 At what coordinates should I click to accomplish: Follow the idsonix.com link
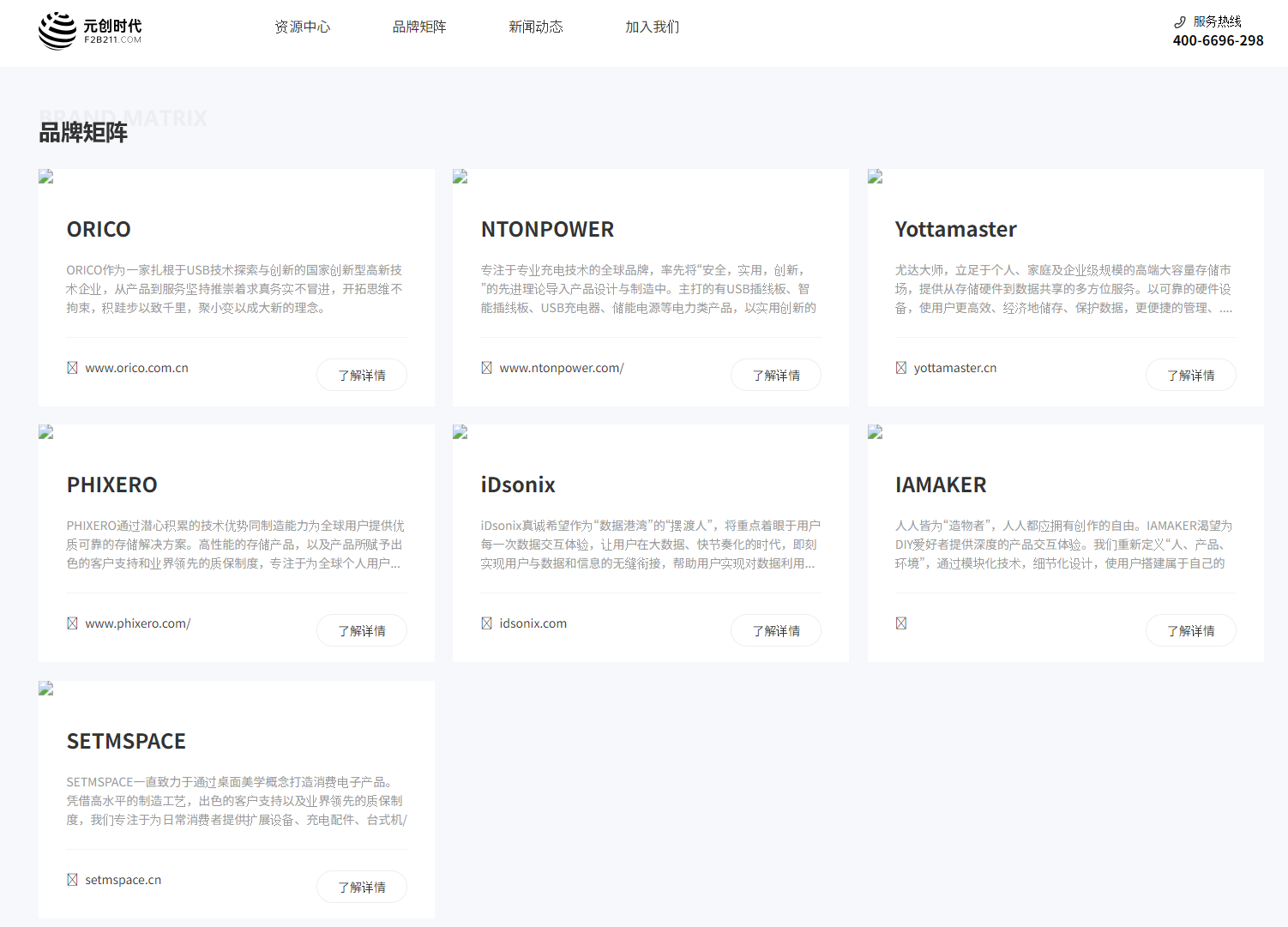point(533,623)
